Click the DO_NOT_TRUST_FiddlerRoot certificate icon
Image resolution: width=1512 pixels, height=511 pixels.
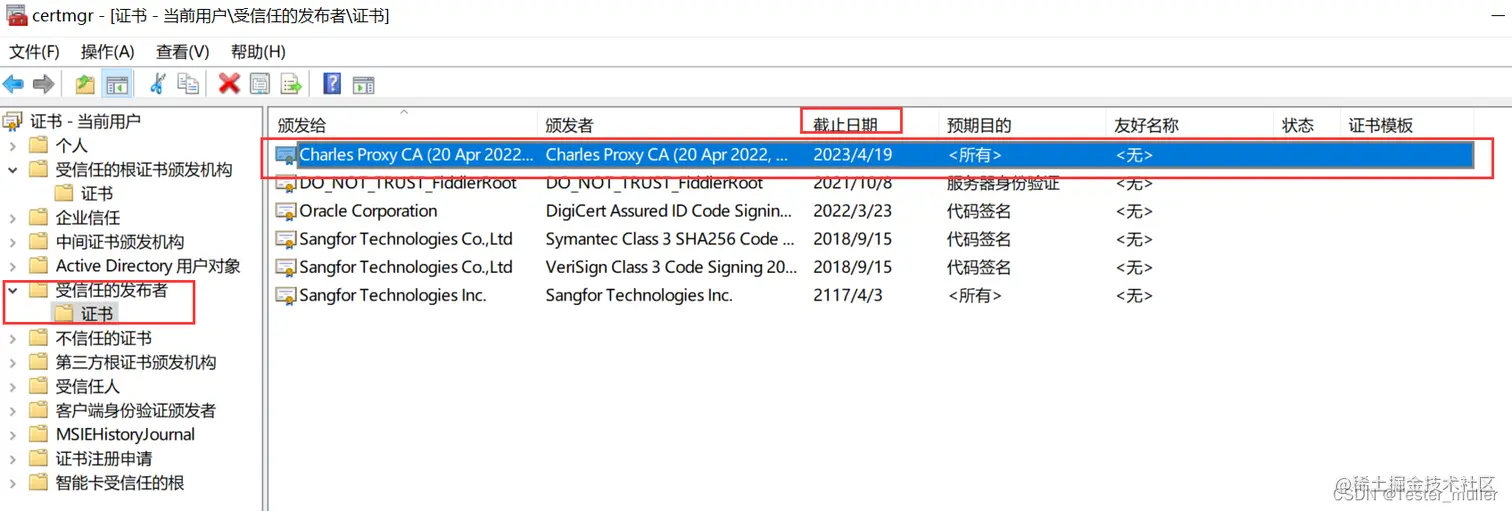coord(286,183)
